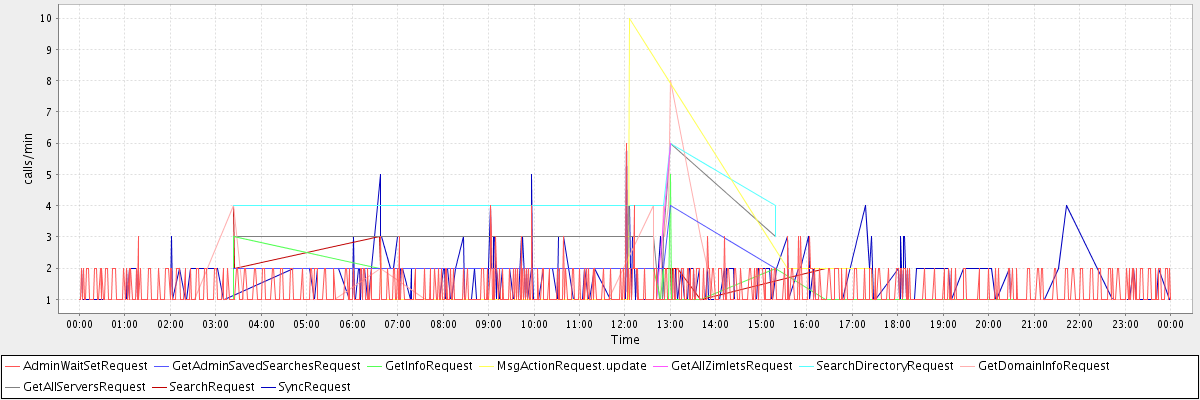Click the blue peak near 21:40
Screen dimensions: 1200x400
click(x=1067, y=205)
